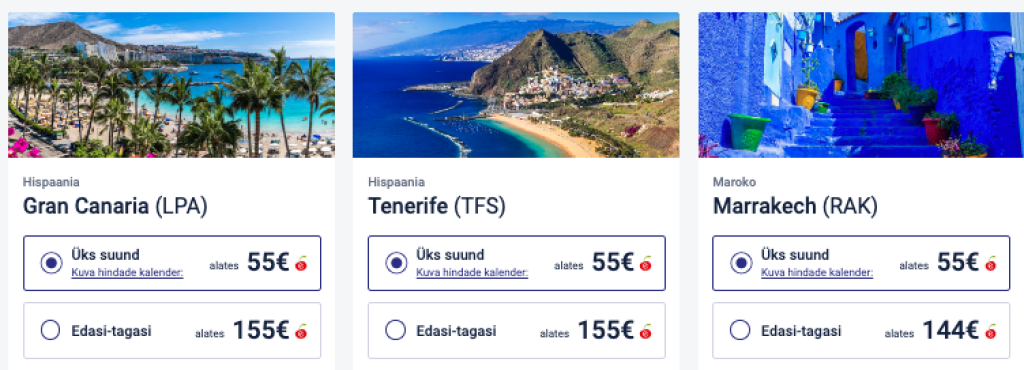1024x370 pixels.
Task: Select Üks suund radio for Marrakech
Action: (741, 263)
